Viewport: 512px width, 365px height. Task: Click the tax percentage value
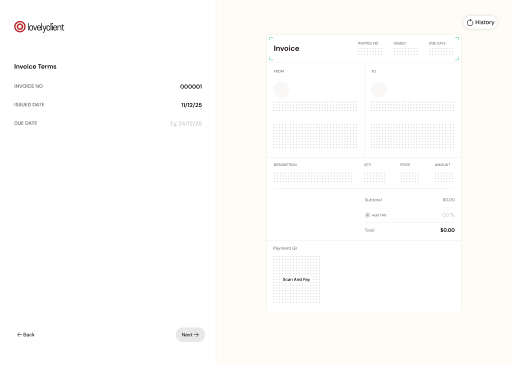[448, 215]
